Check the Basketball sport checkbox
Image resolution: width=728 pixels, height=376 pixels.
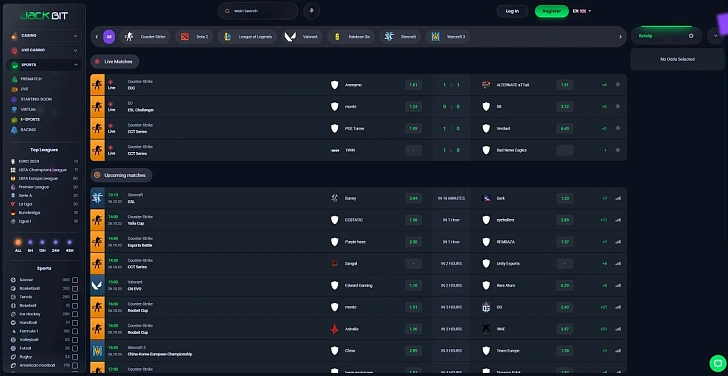75,288
